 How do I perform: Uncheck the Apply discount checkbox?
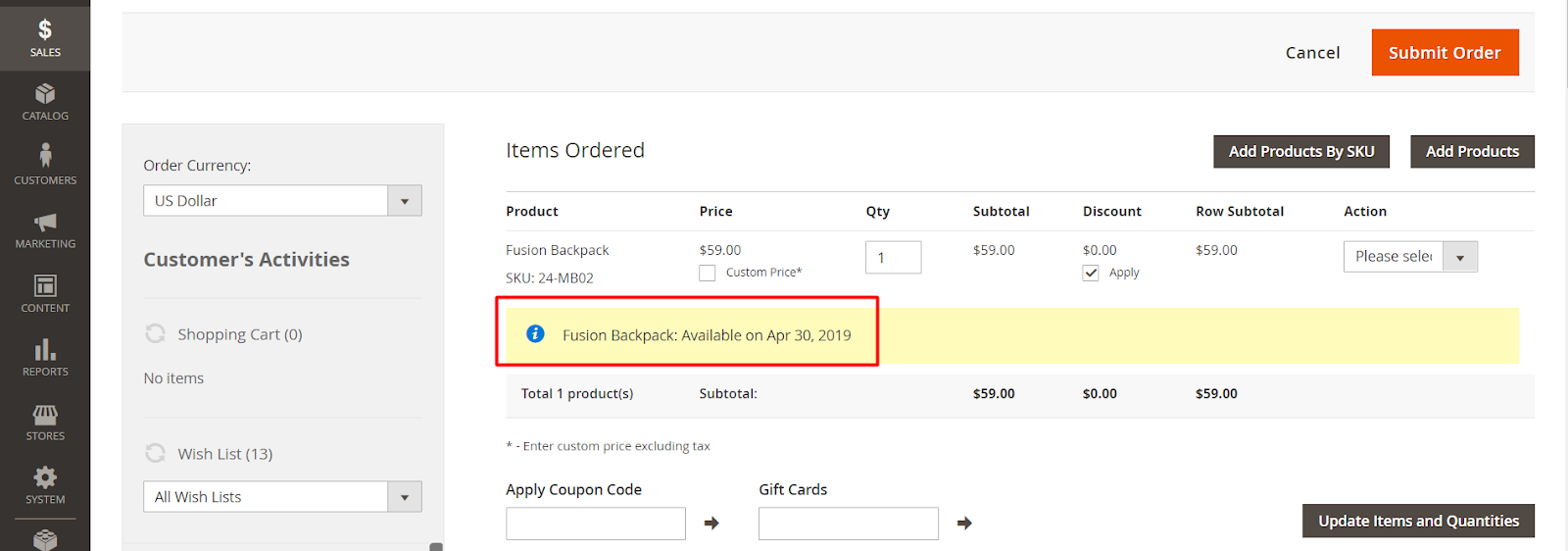[x=1091, y=273]
